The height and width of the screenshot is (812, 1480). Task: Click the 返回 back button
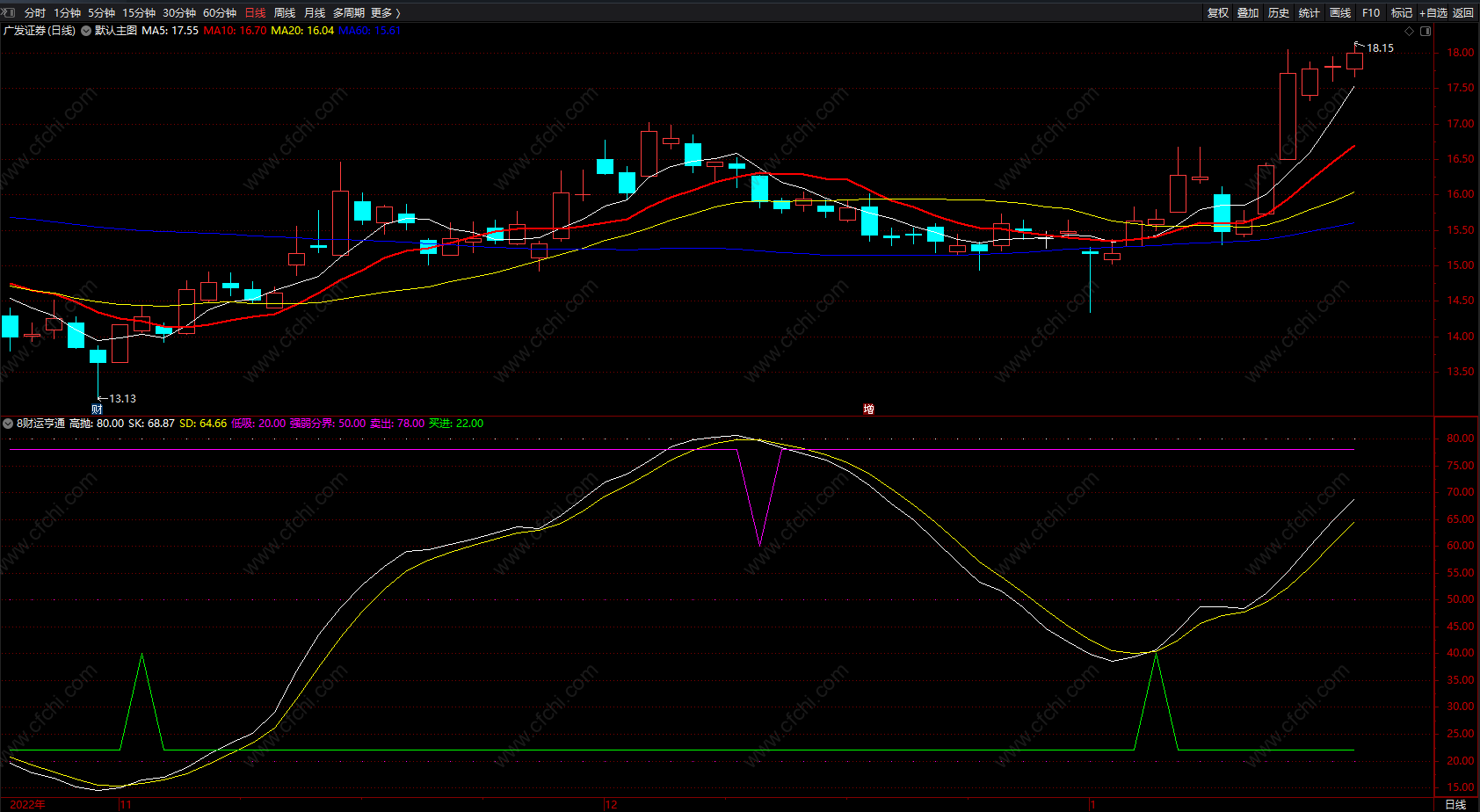(x=1463, y=13)
